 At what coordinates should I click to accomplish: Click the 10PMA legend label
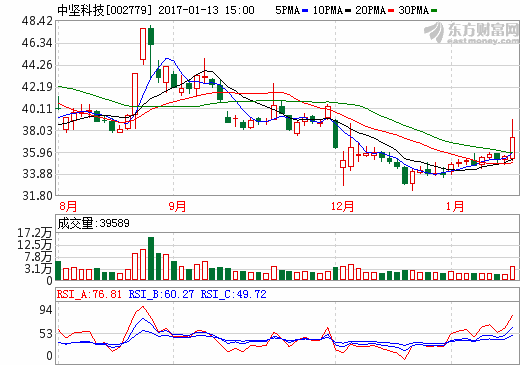[x=328, y=10]
